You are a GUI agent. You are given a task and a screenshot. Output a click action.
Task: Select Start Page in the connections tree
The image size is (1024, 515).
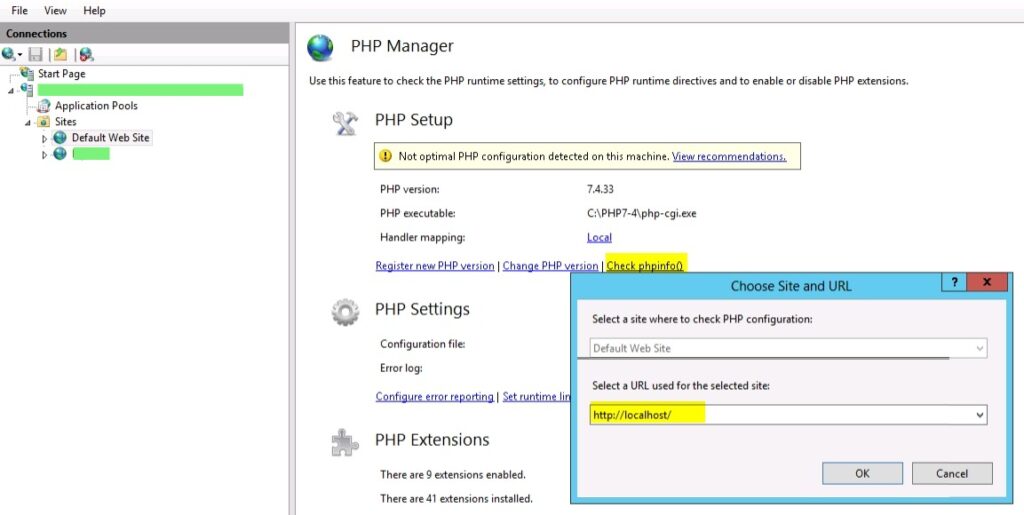click(x=61, y=74)
